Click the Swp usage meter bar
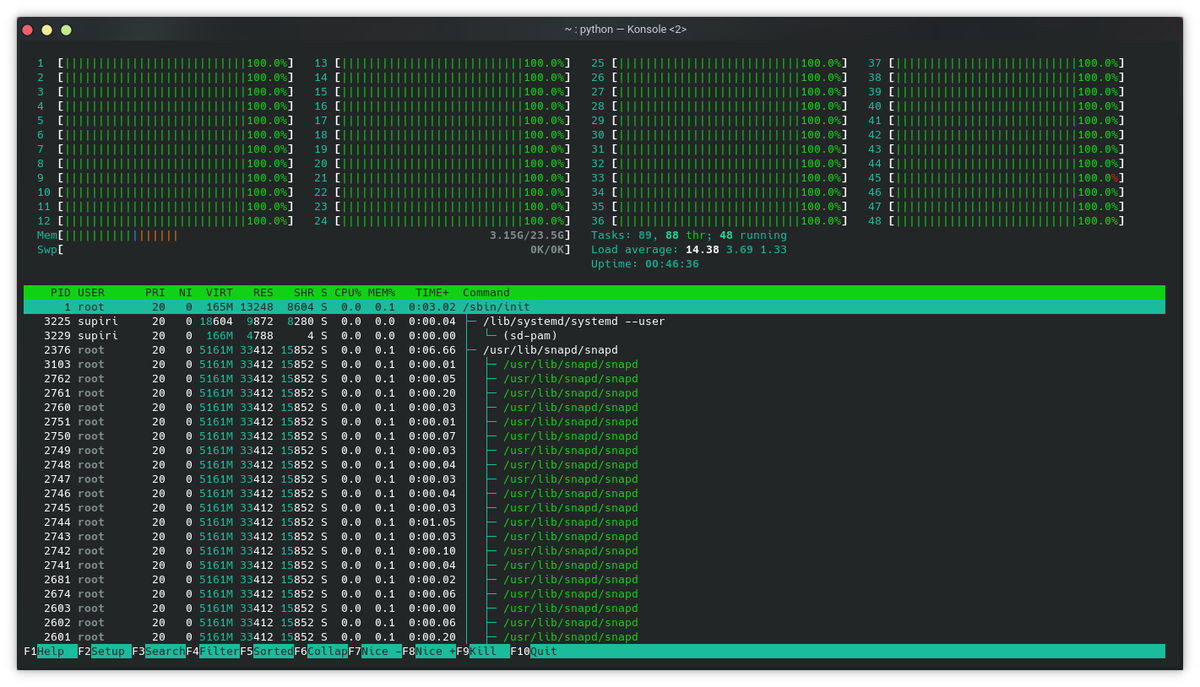 coord(304,250)
